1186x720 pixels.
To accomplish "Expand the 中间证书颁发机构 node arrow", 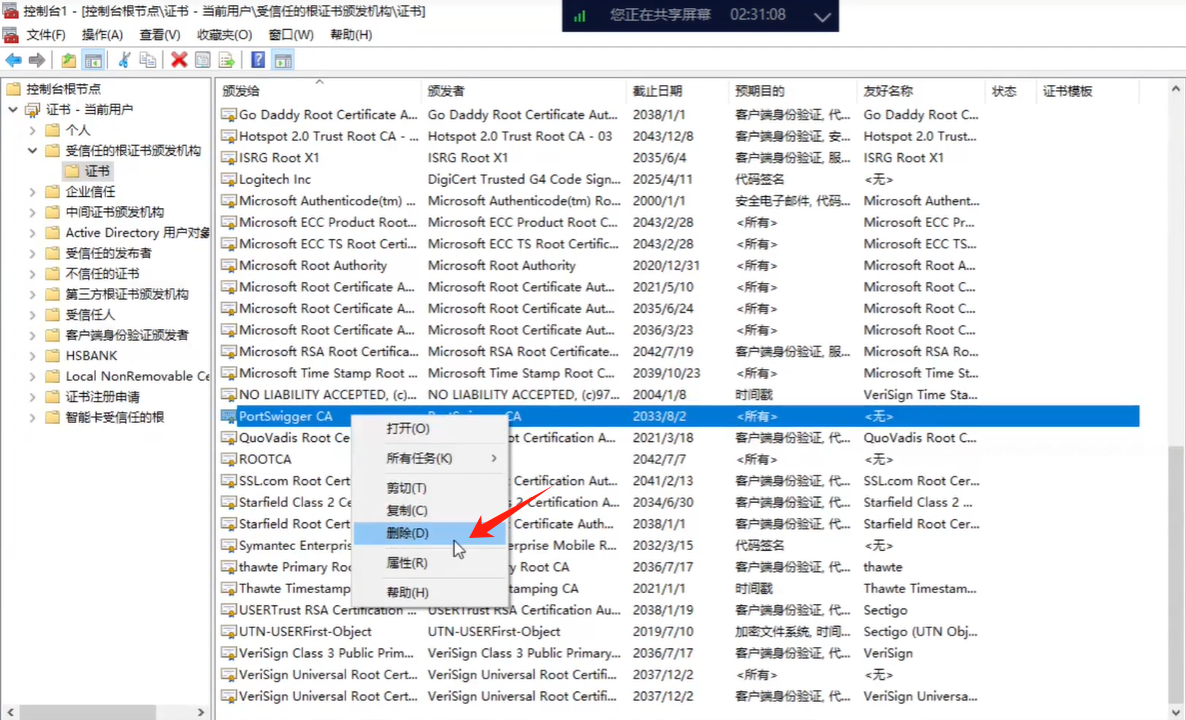I will coord(33,212).
